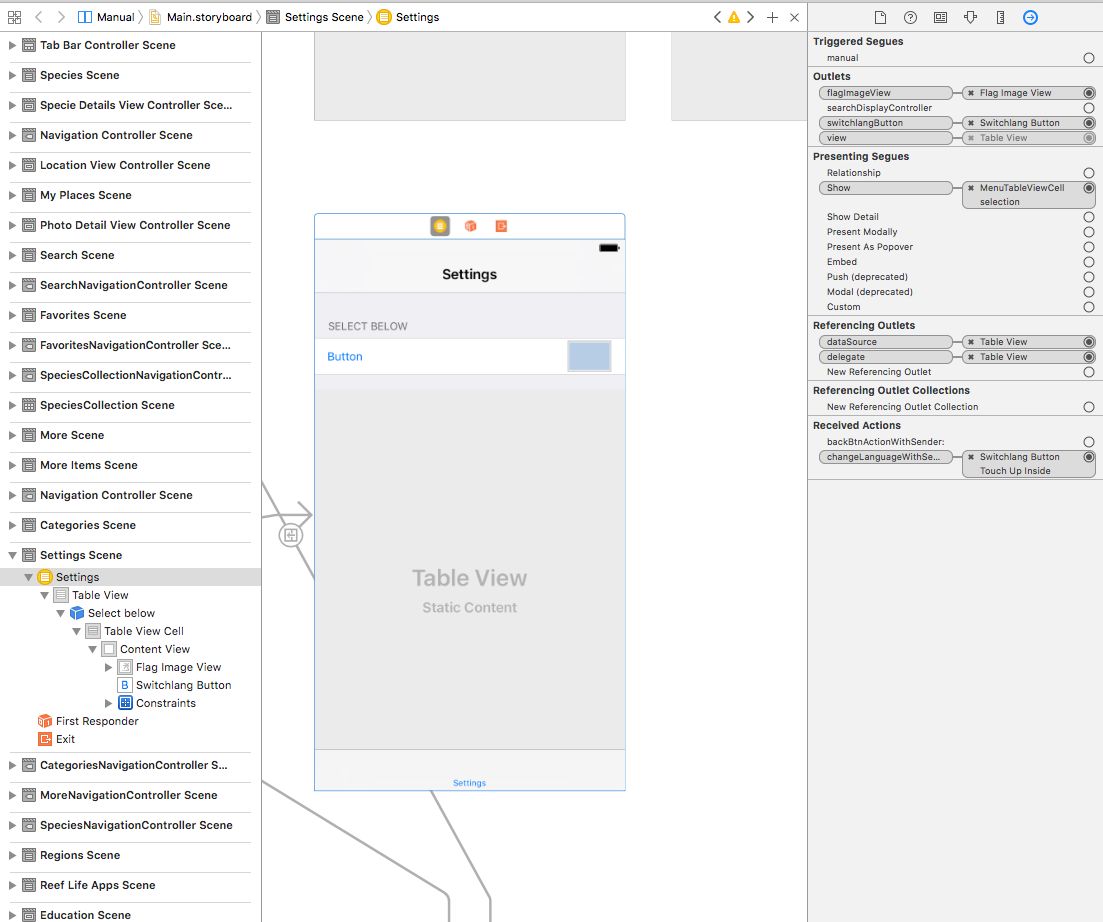This screenshot has height=922, width=1103.
Task: Show the Size inspector
Action: (1000, 18)
